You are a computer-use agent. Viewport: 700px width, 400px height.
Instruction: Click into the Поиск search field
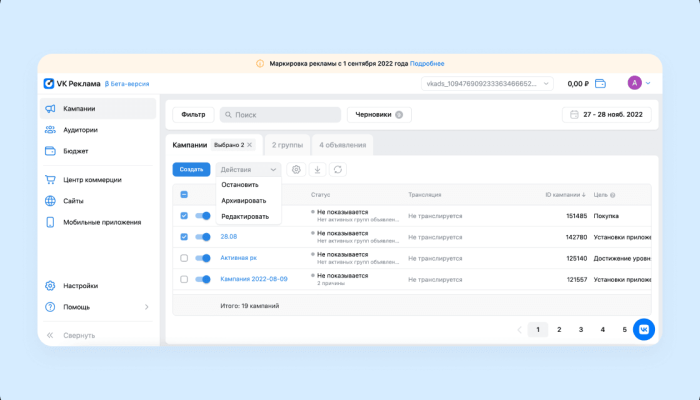[280, 115]
